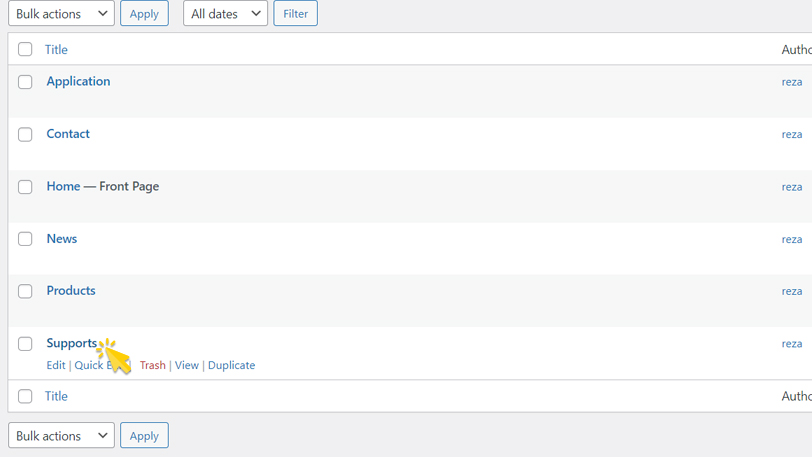The width and height of the screenshot is (812, 457).
Task: Click the top Apply button
Action: click(x=144, y=14)
